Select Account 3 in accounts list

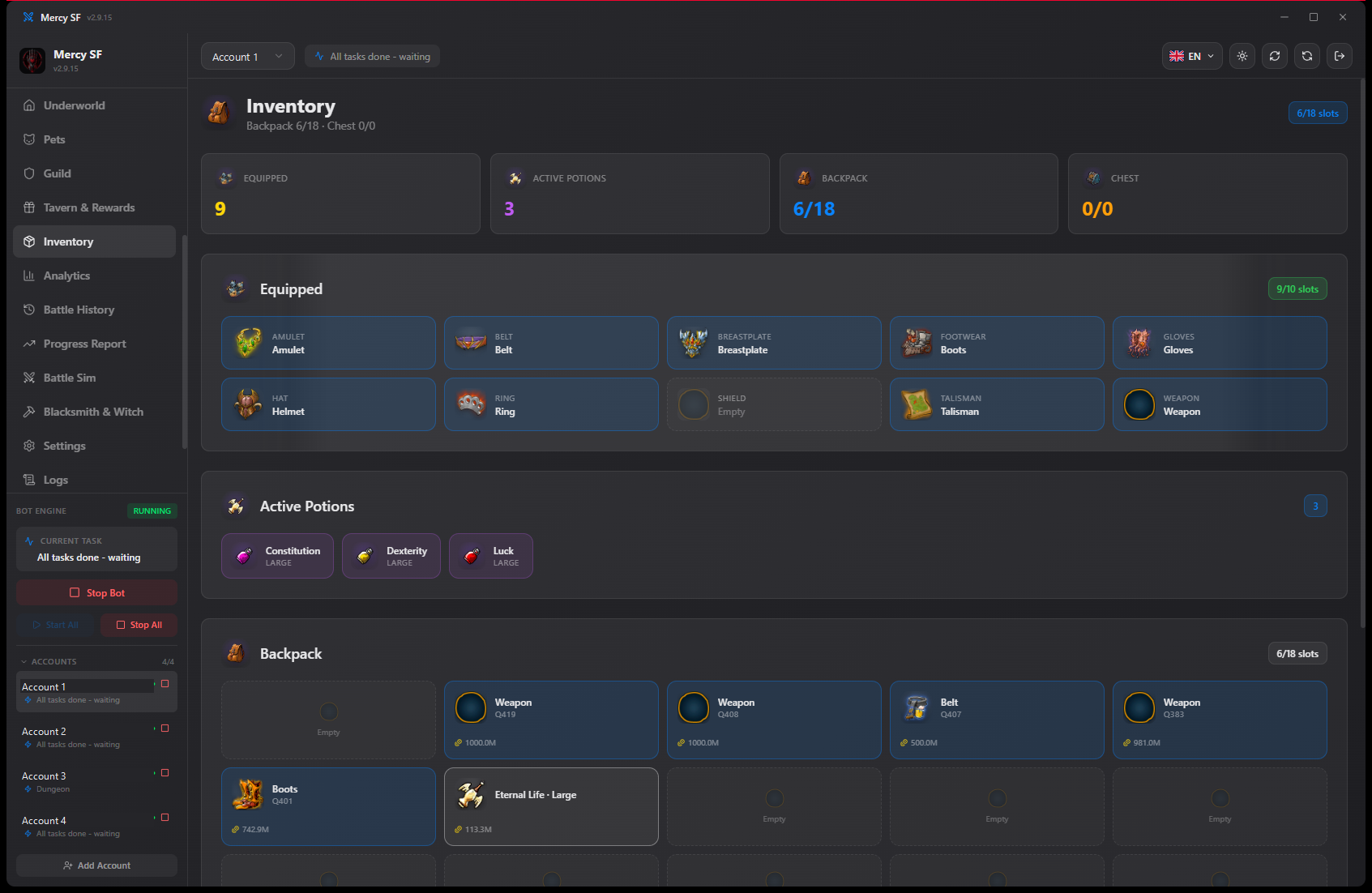click(x=96, y=781)
